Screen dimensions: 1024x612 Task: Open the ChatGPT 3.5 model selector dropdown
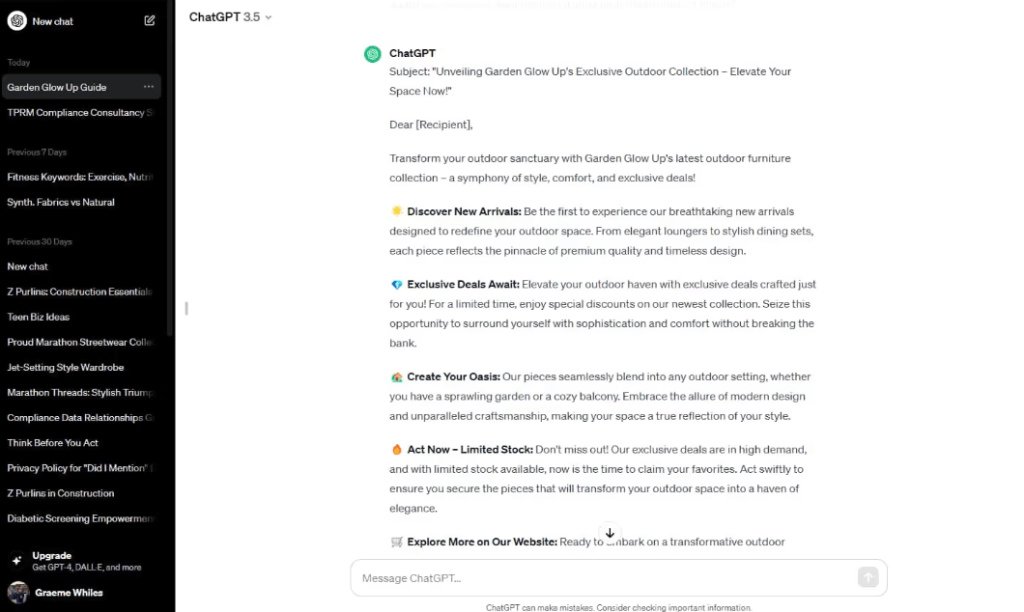click(229, 16)
